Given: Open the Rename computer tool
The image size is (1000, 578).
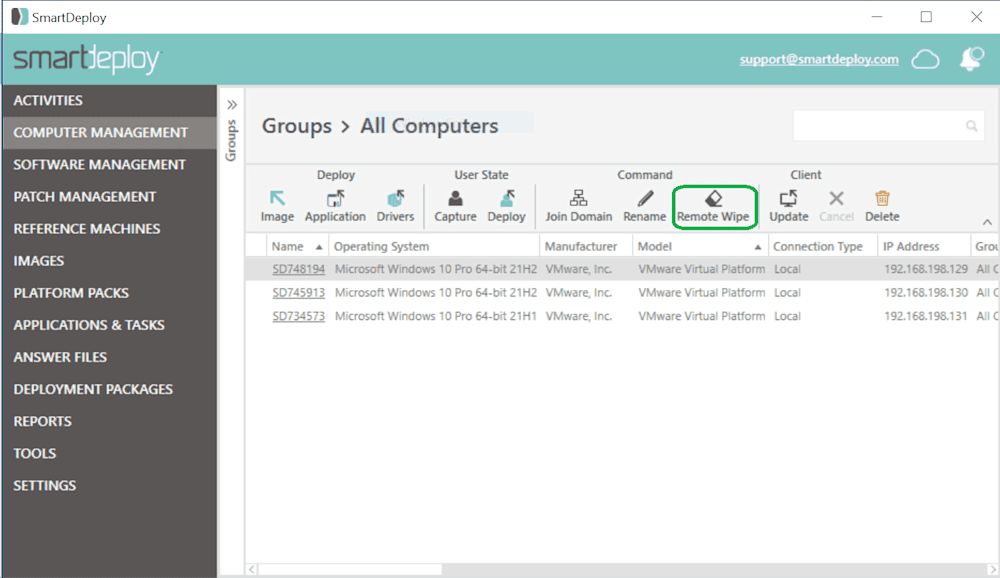Looking at the screenshot, I should (644, 205).
